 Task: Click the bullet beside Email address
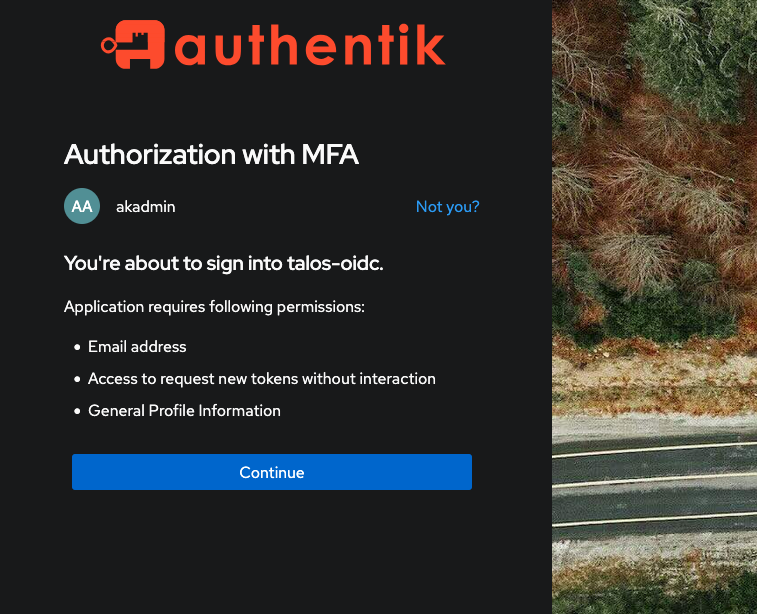coord(77,348)
